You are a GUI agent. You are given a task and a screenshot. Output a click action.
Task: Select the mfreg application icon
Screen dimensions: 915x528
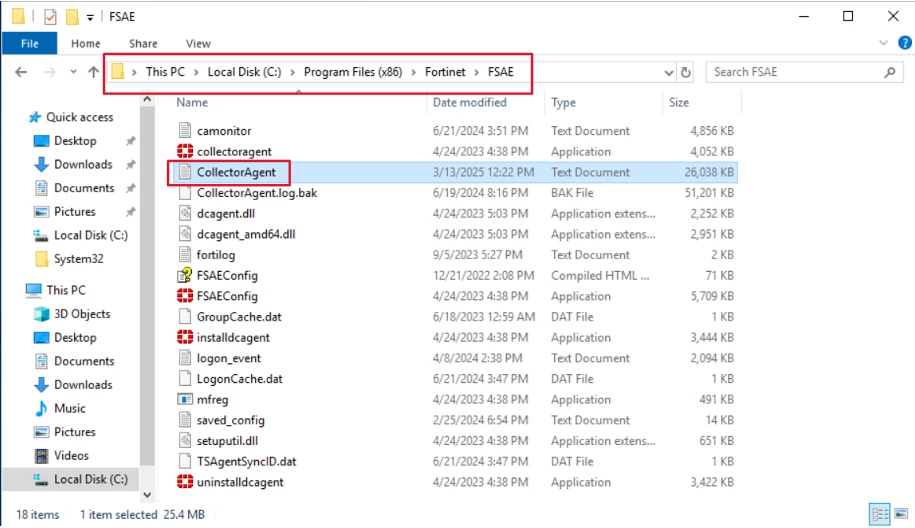point(185,399)
